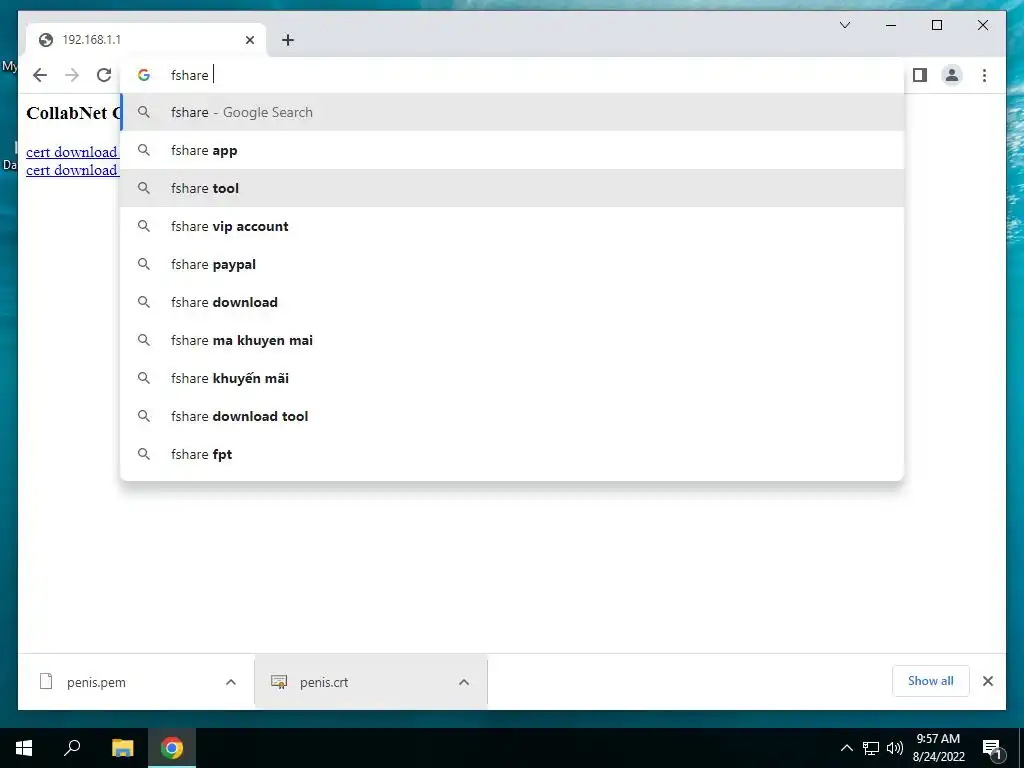Close the 192.168.1.1 tab
1024x768 pixels.
tap(249, 40)
